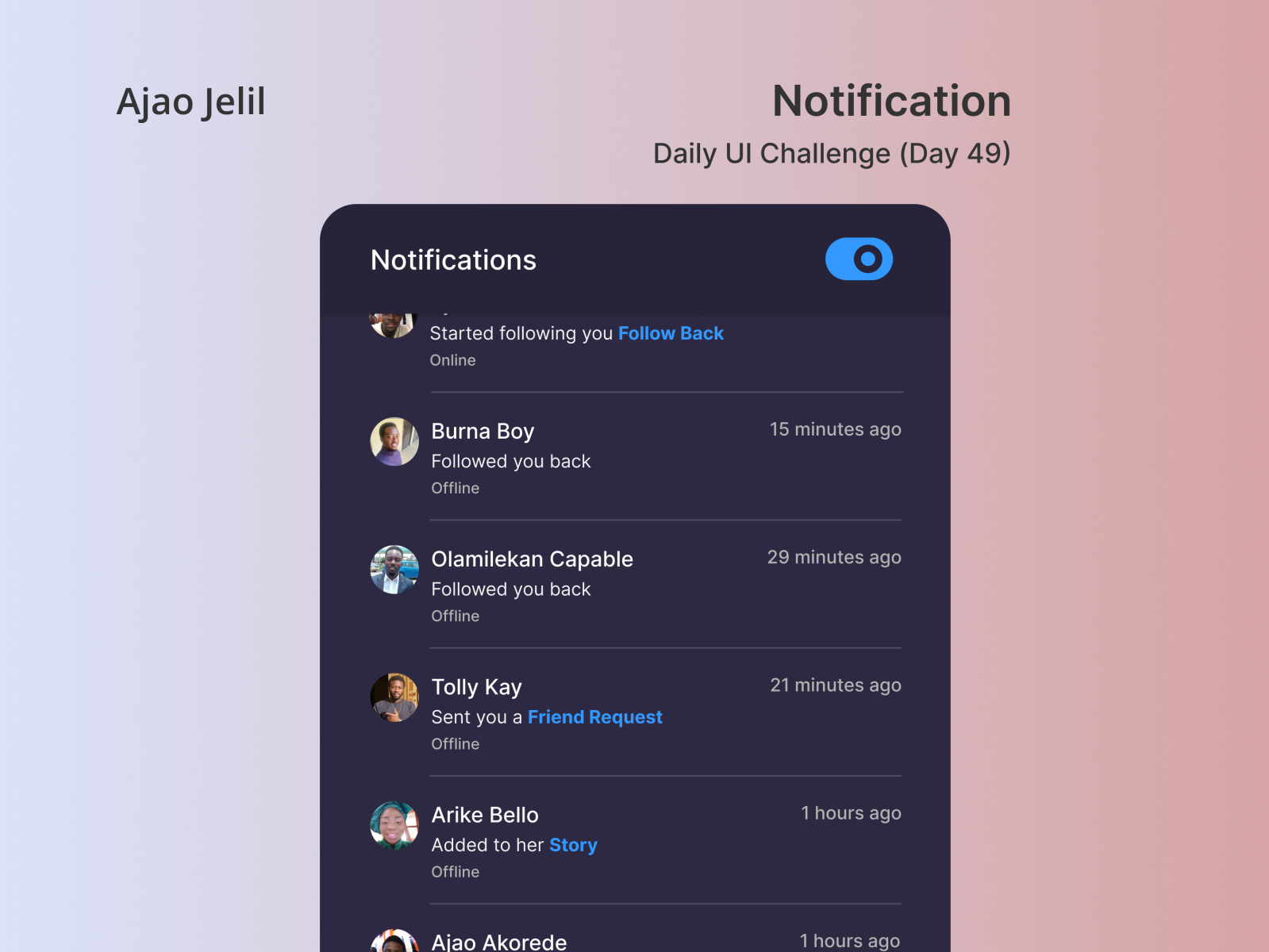Screen dimensions: 1269x952
Task: Click the Online status under Follow Back
Action: (452, 360)
